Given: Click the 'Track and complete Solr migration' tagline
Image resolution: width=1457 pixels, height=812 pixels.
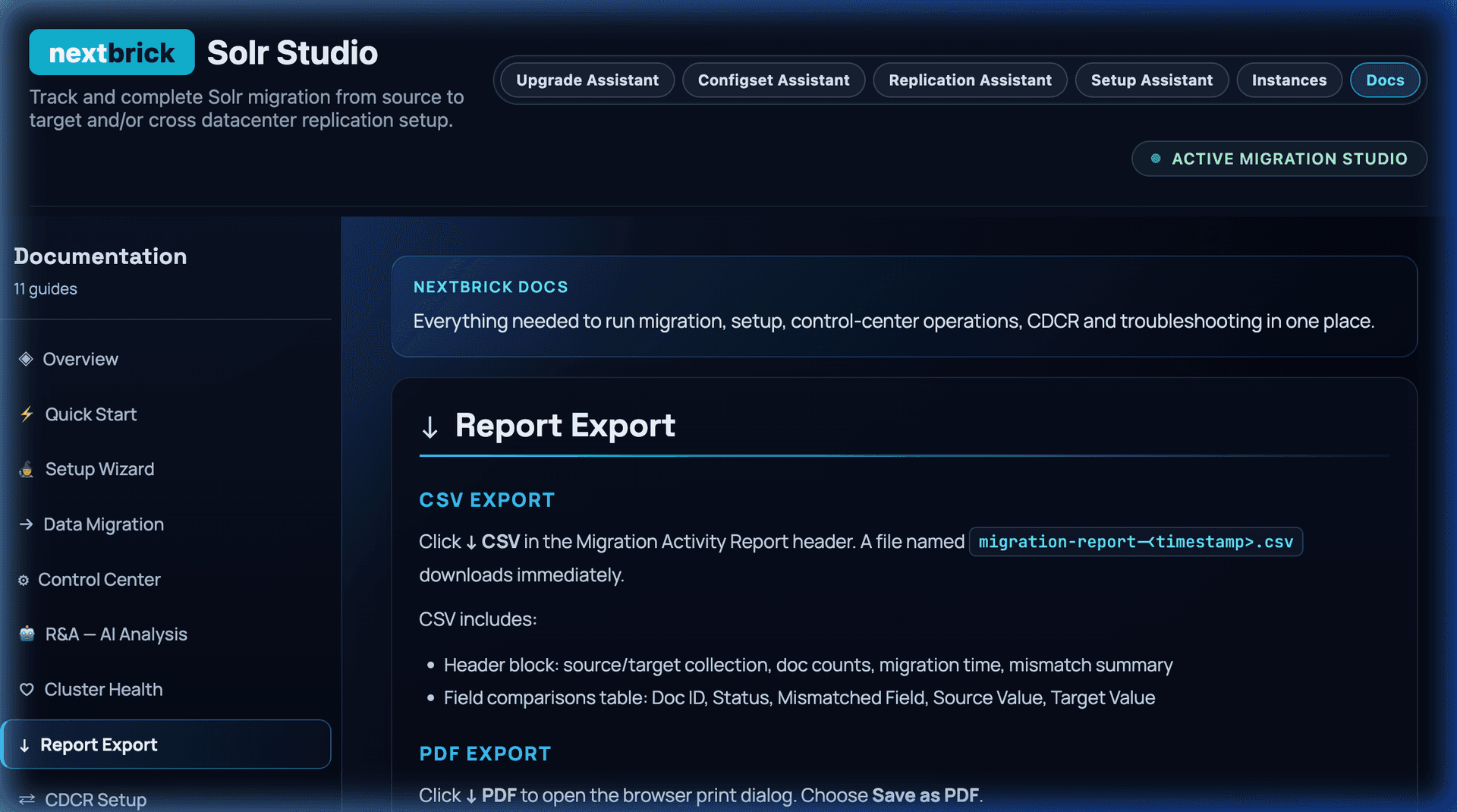Looking at the screenshot, I should point(247,109).
